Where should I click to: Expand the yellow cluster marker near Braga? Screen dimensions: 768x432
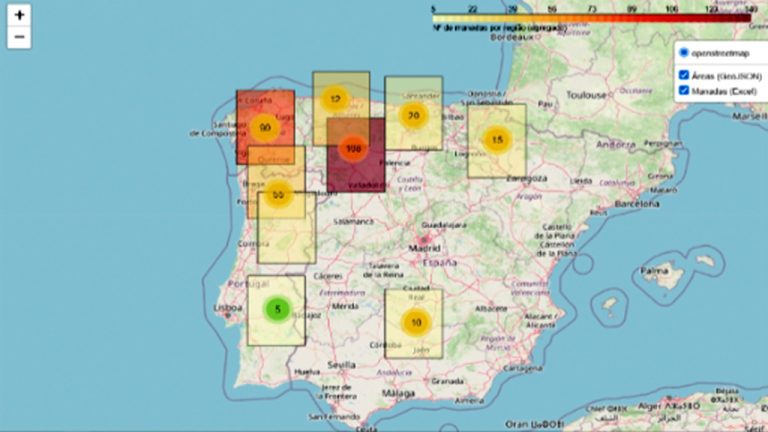[x=278, y=195]
